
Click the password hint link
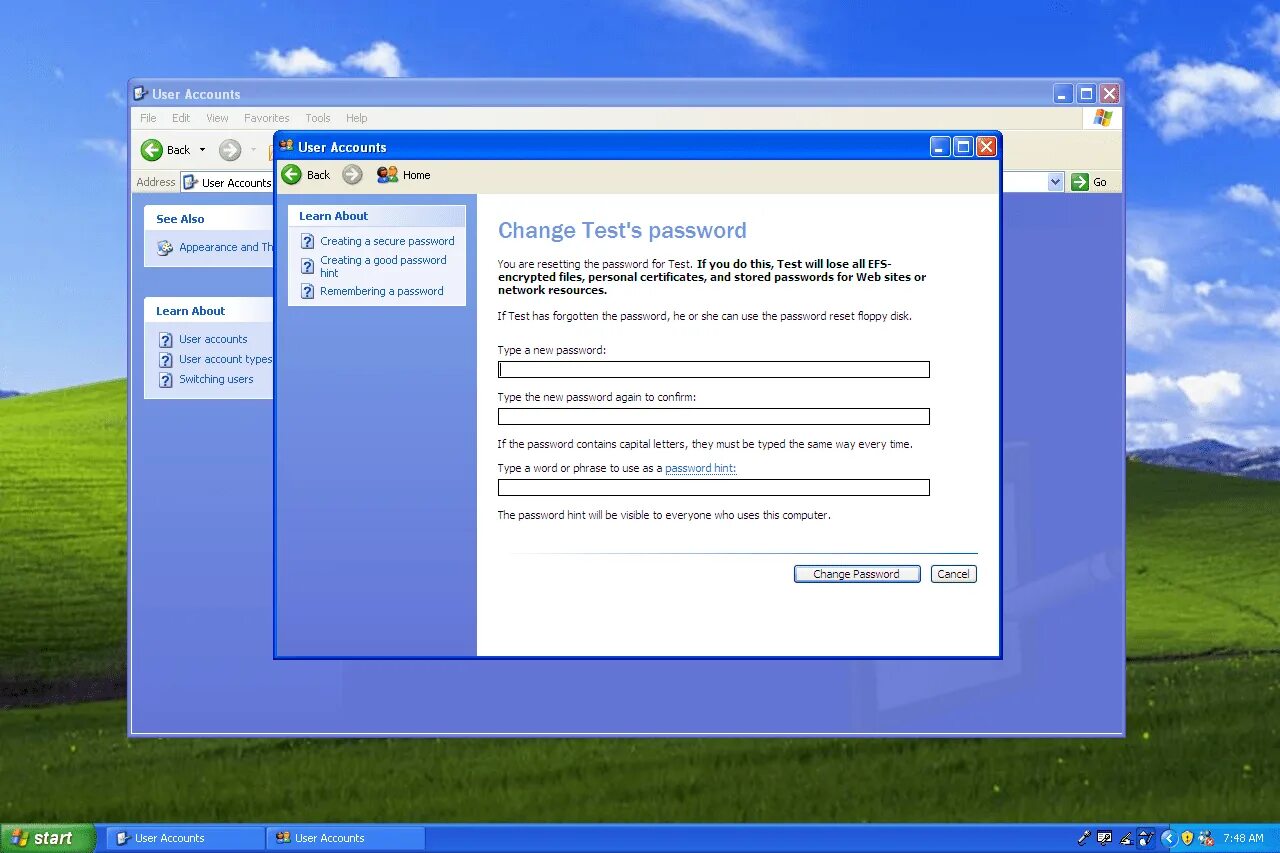click(700, 468)
